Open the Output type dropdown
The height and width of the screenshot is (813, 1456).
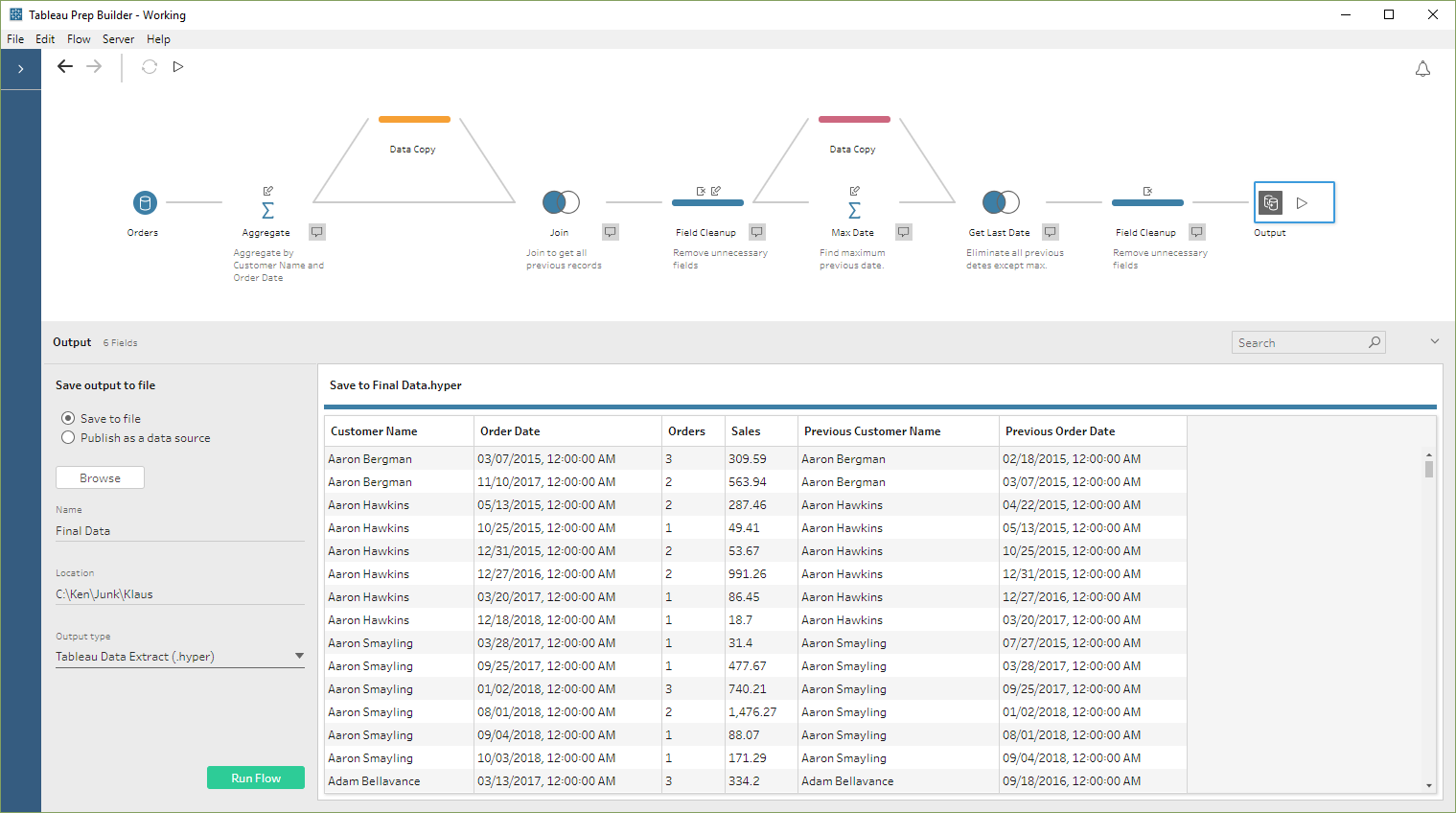point(180,657)
